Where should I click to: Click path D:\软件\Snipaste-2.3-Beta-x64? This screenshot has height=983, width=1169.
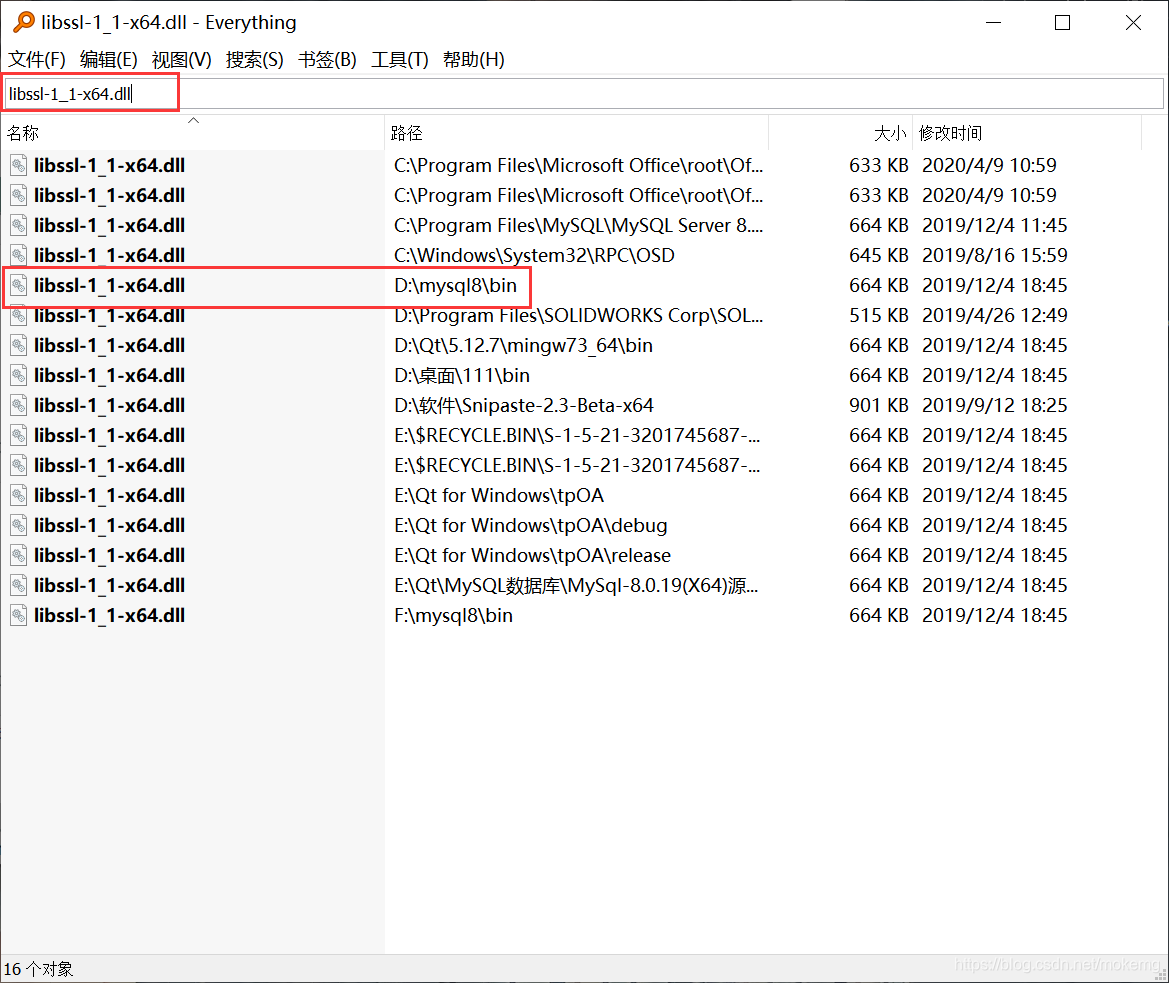523,405
